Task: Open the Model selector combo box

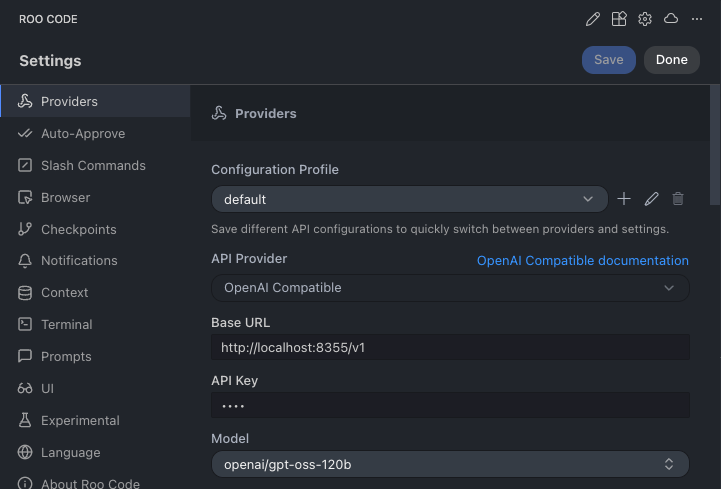Action: pos(450,464)
